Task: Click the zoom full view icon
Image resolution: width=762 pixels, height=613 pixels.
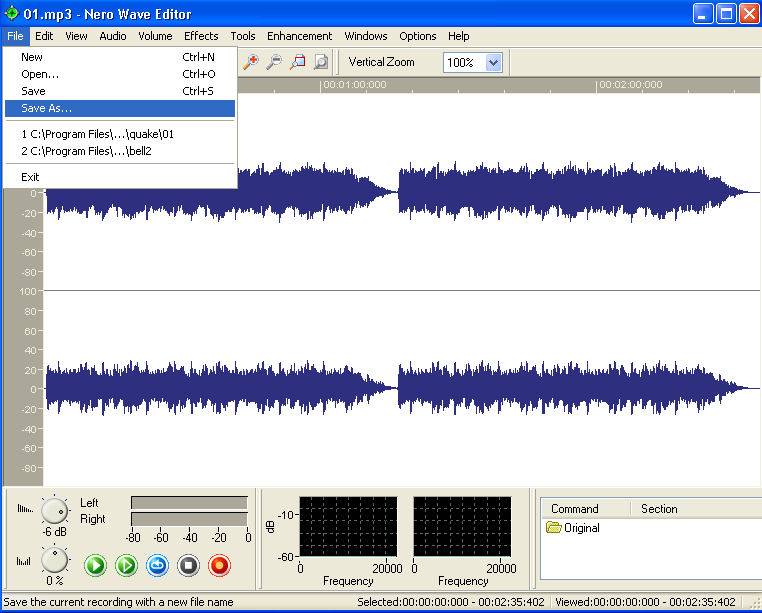Action: (320, 62)
